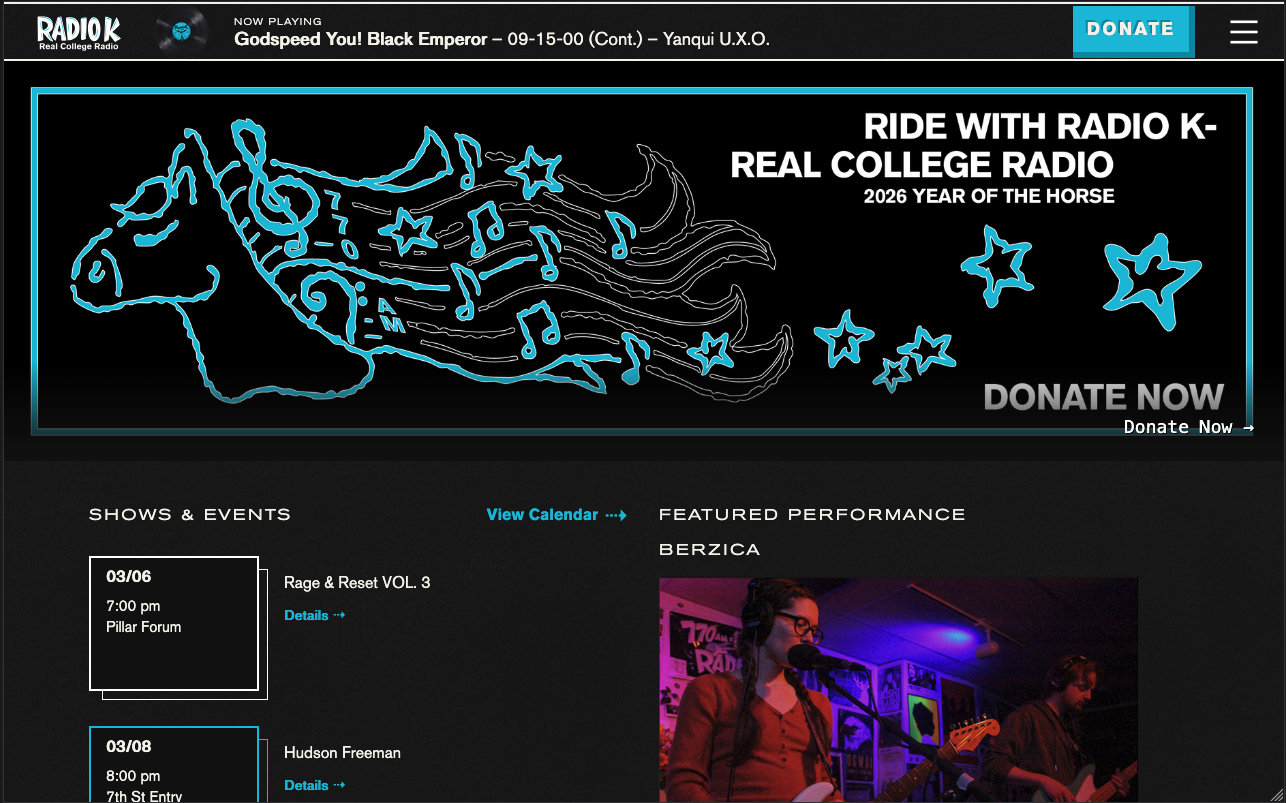Click the spinning vinyl record icon
Image resolution: width=1286 pixels, height=803 pixels.
pyautogui.click(x=181, y=32)
